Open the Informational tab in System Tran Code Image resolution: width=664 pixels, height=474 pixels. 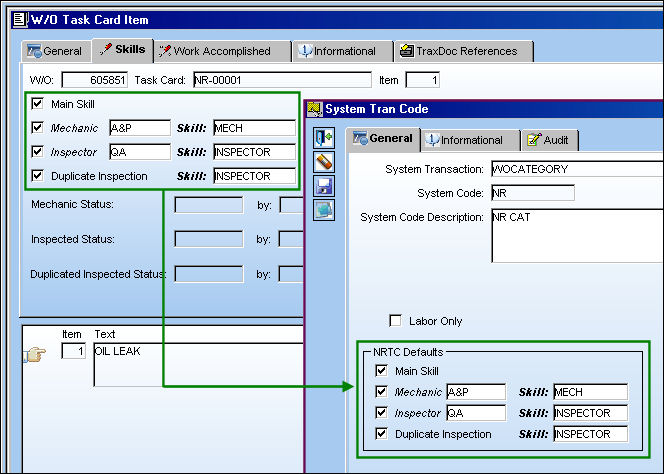470,140
